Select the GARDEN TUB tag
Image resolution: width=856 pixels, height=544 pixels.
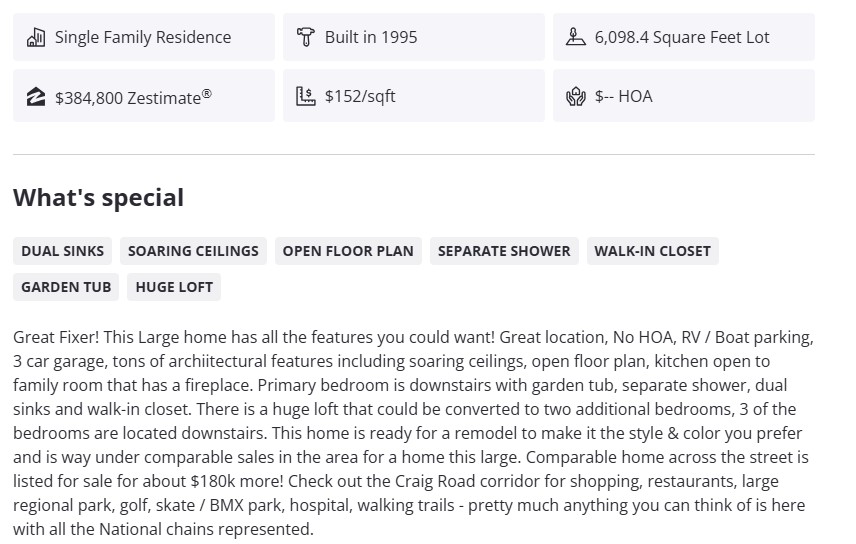tap(66, 287)
